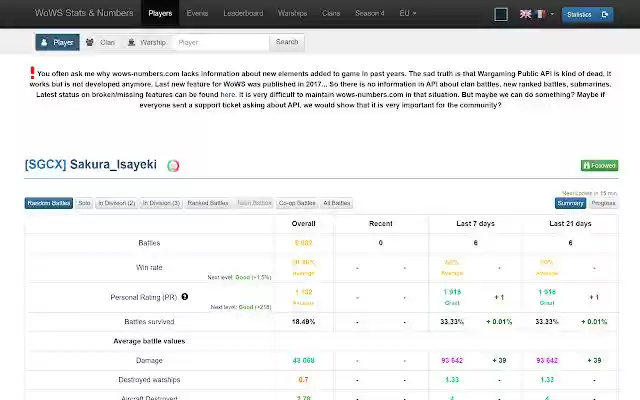Screen dimensions: 640x400
Task: Select the Player search mode toggle
Action: (x=58, y=42)
